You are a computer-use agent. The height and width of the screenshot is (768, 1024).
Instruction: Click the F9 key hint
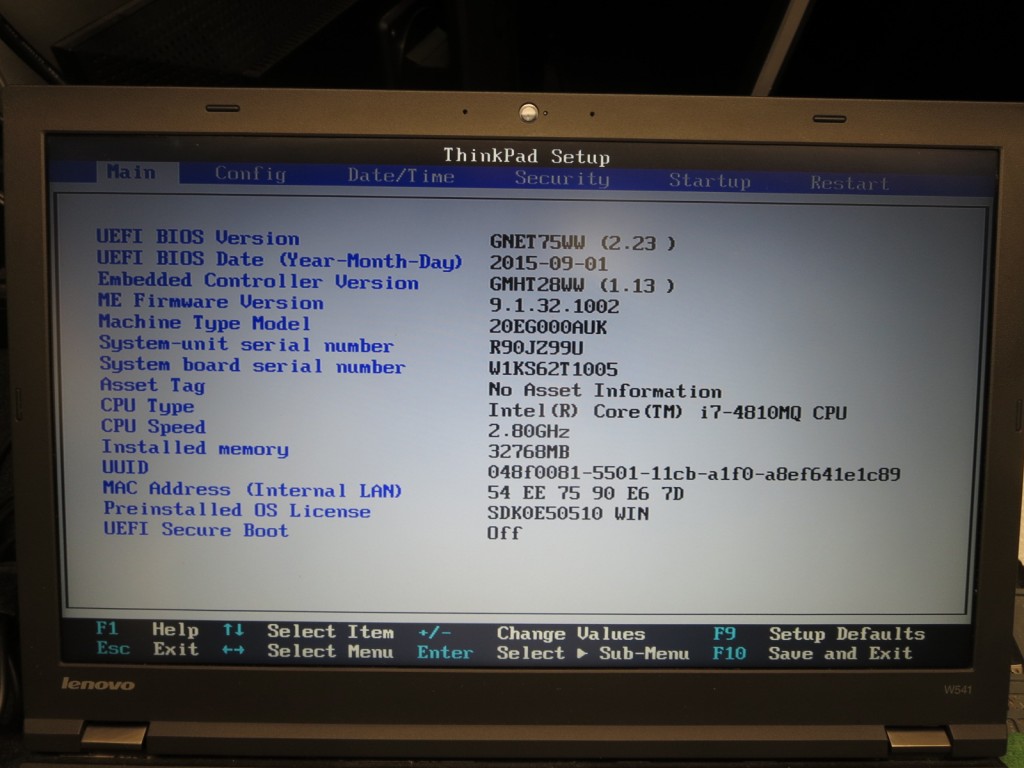point(725,633)
